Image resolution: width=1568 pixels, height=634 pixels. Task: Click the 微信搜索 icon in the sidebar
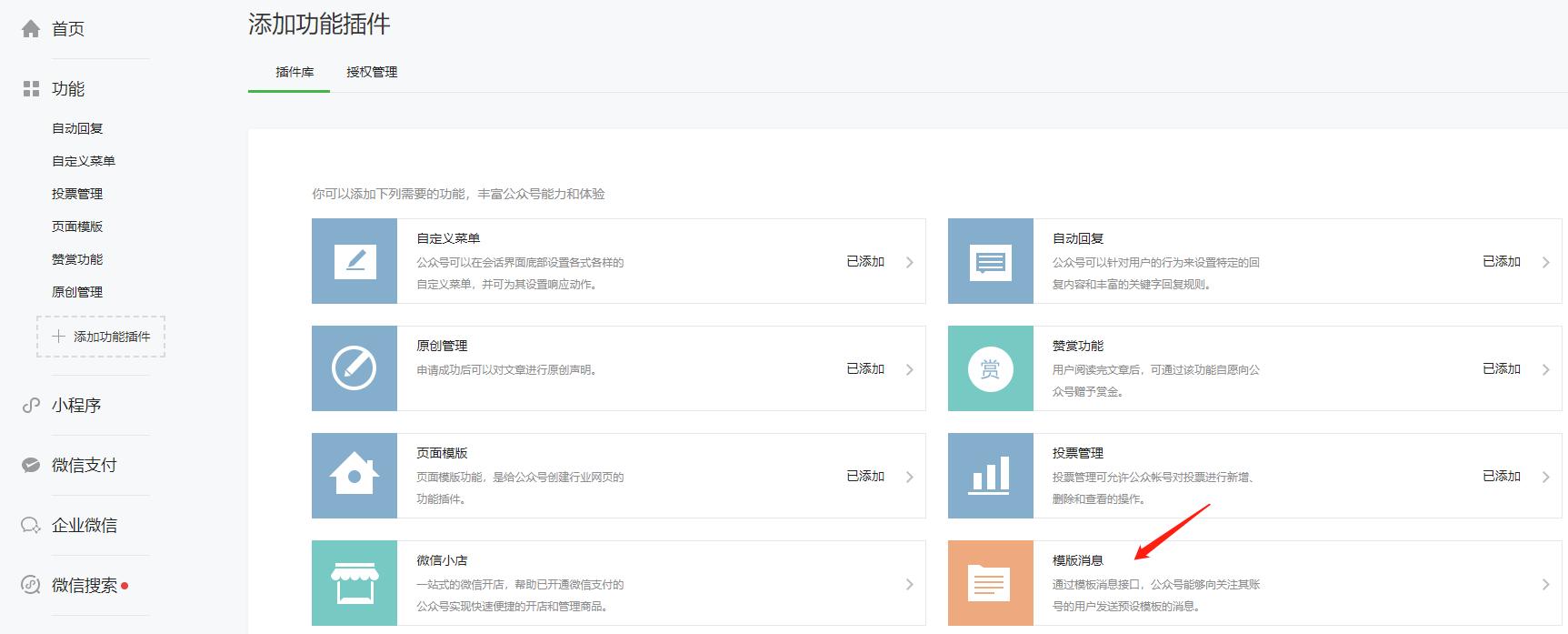(x=31, y=585)
